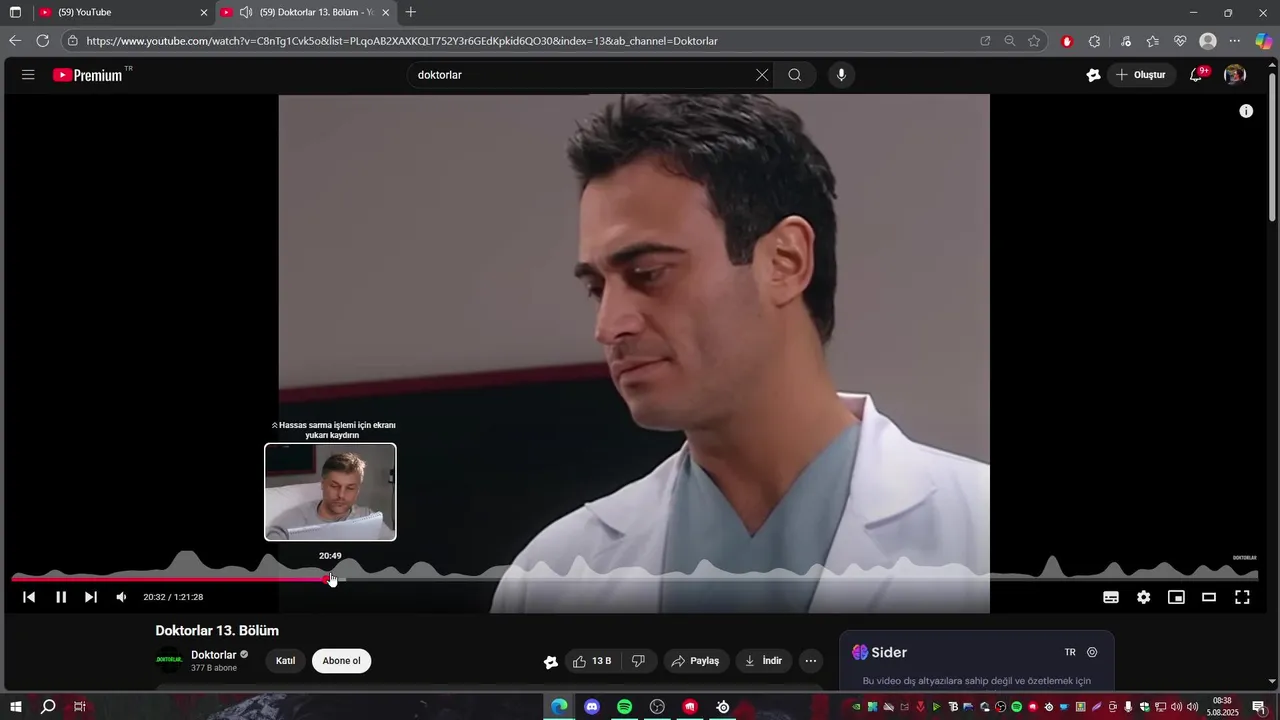The width and height of the screenshot is (1280, 720).
Task: Open the YouTube guide hamburger menu
Action: (x=28, y=75)
